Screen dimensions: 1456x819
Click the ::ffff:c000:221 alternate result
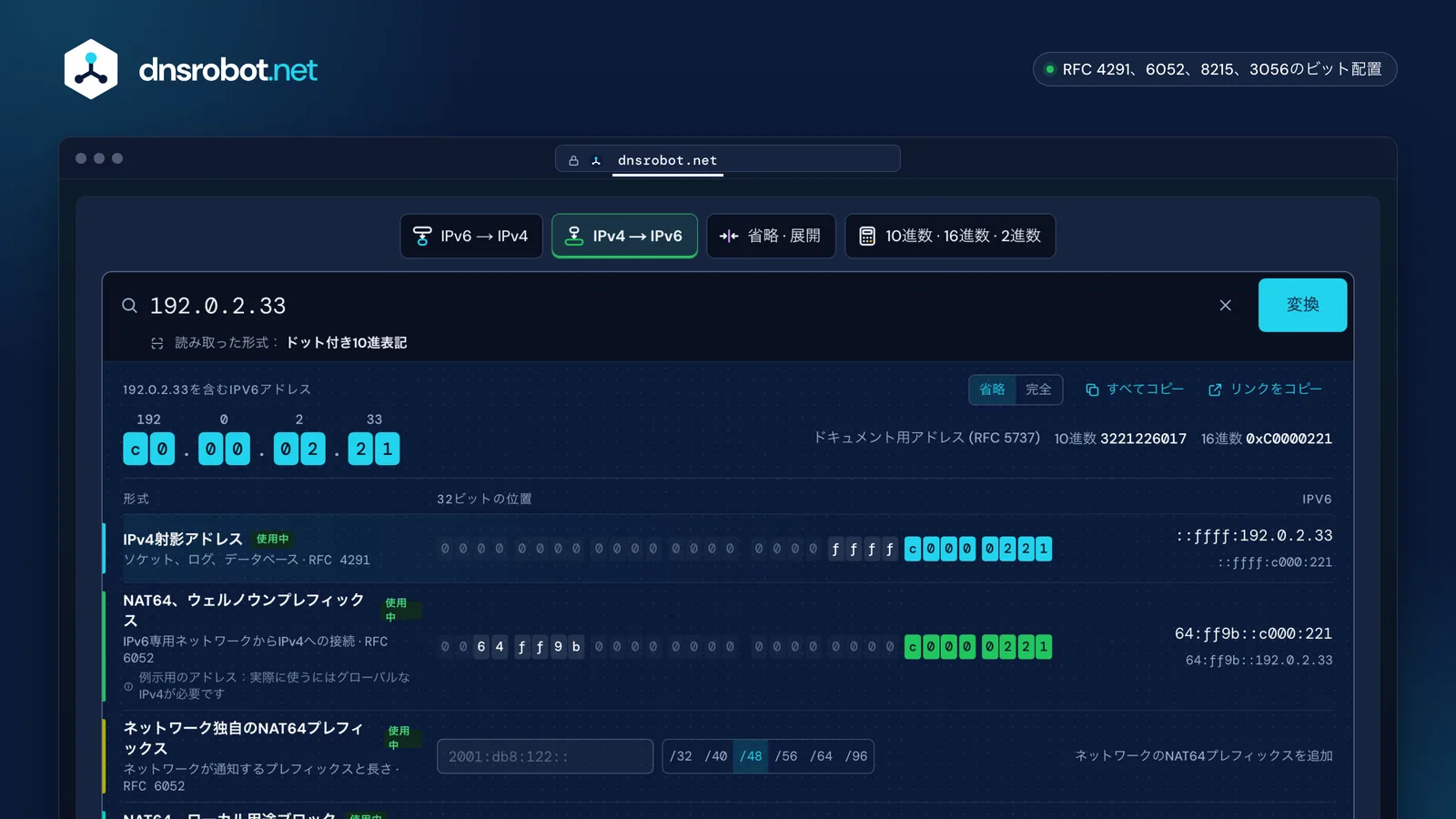click(1275, 562)
